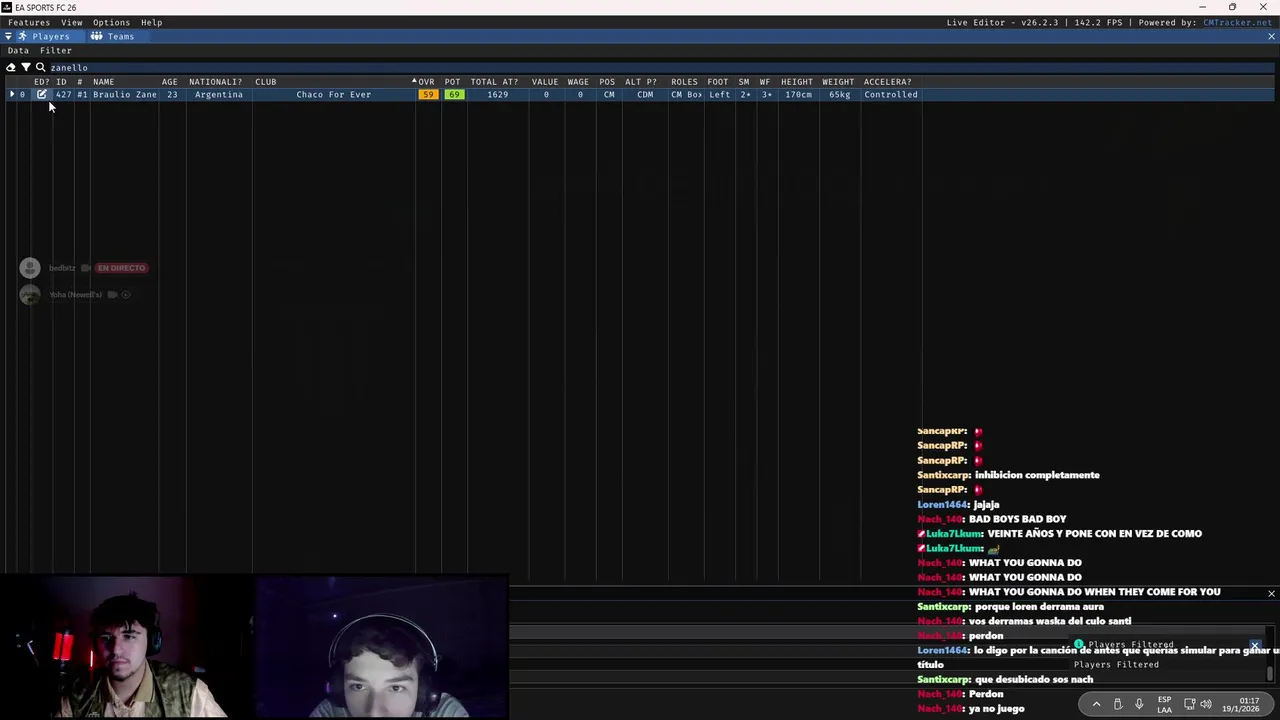The image size is (1280, 720).
Task: Click the ROLES column header
Action: coord(684,82)
